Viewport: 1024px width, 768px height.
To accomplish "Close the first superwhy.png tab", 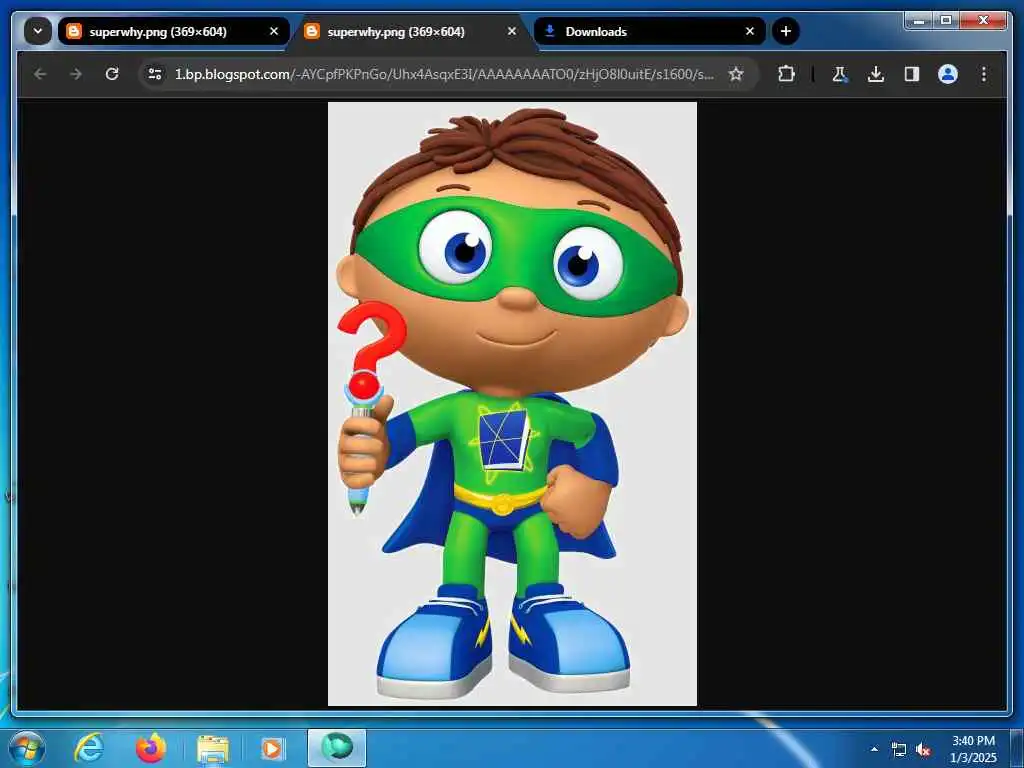I will [x=274, y=31].
